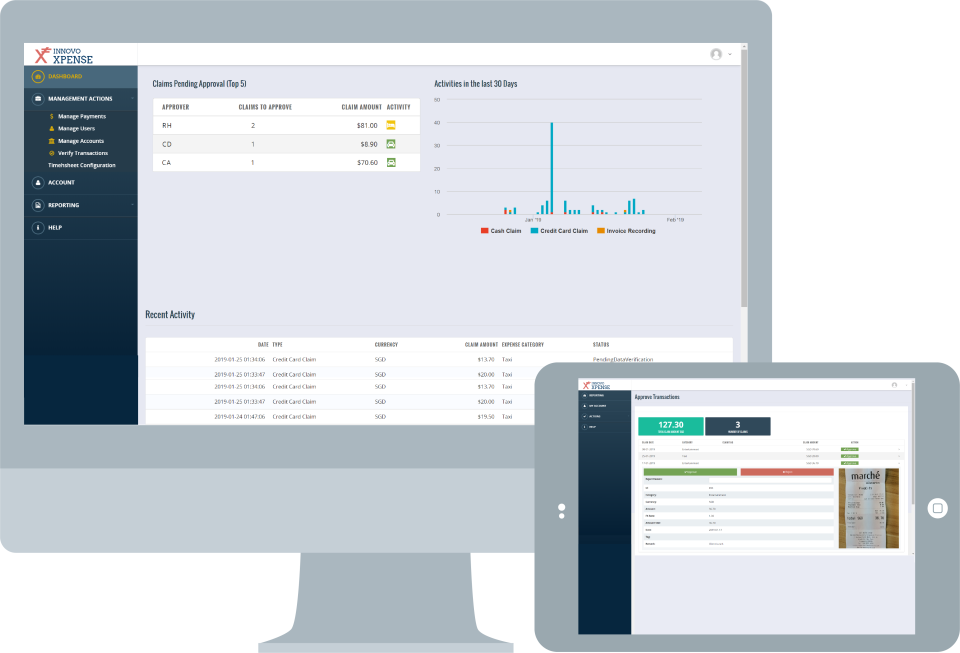Click the check icon beside Verify Transactions
This screenshot has width=960, height=653.
tap(51, 153)
